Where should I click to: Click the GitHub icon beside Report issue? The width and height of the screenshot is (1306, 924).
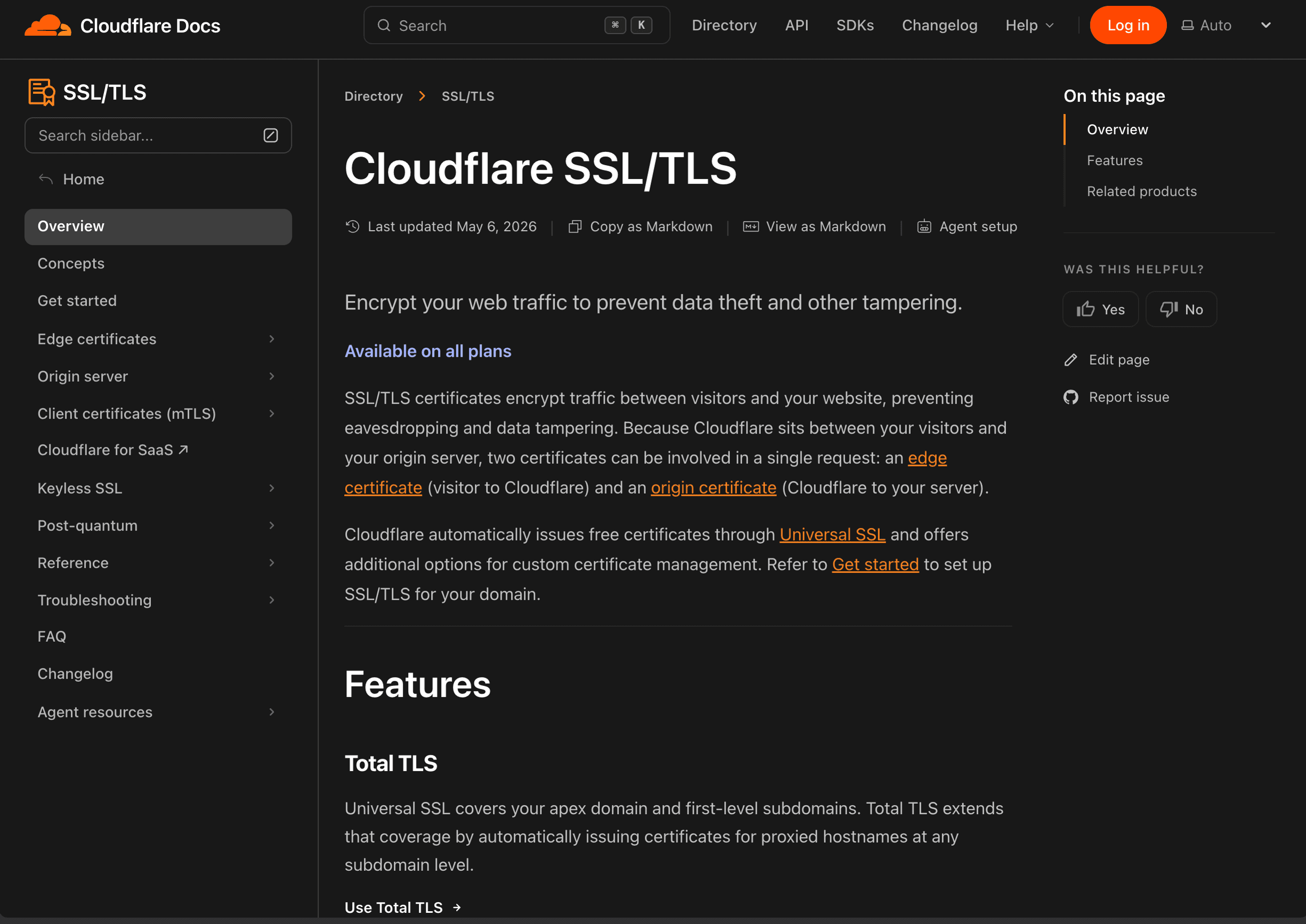(1071, 397)
